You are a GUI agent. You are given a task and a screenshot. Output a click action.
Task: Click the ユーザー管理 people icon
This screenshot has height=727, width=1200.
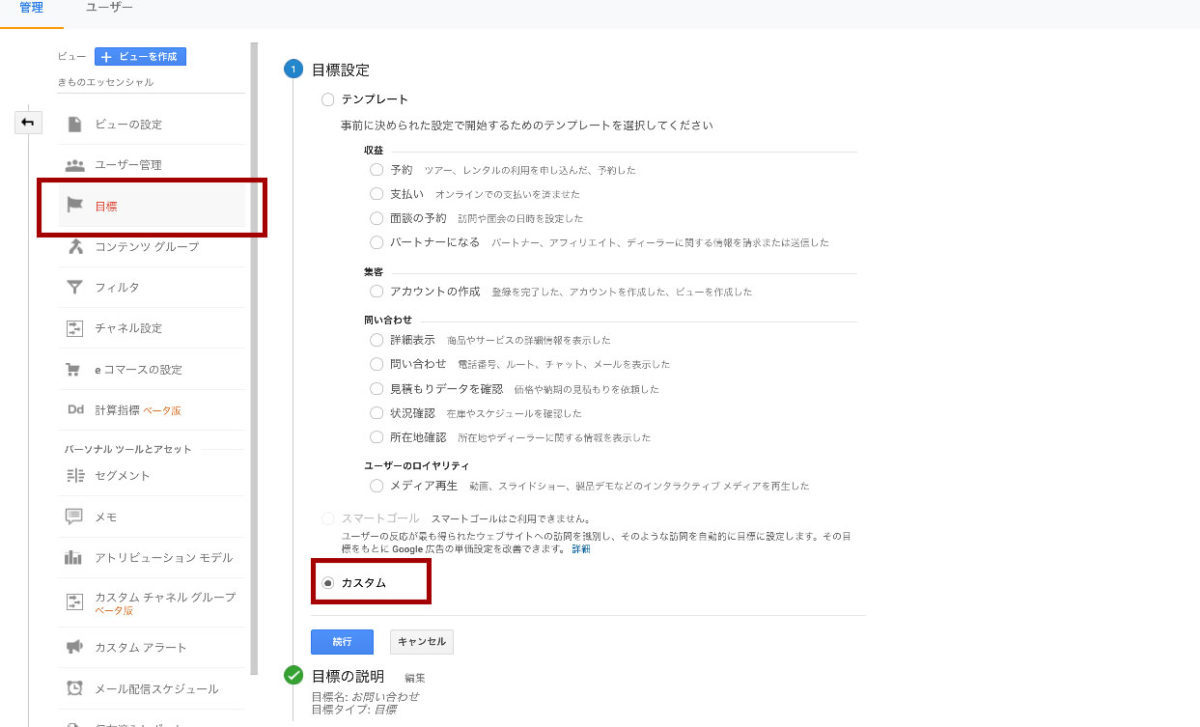[74, 165]
